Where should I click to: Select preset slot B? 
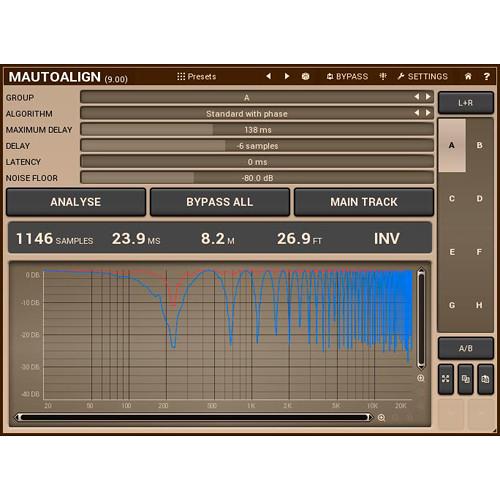coord(479,145)
